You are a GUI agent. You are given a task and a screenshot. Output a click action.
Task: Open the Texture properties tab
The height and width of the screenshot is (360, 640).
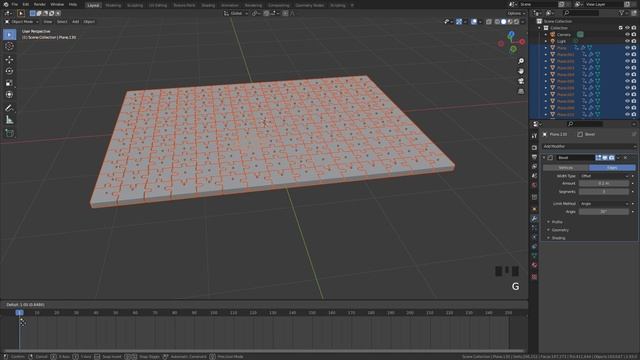coord(534,277)
